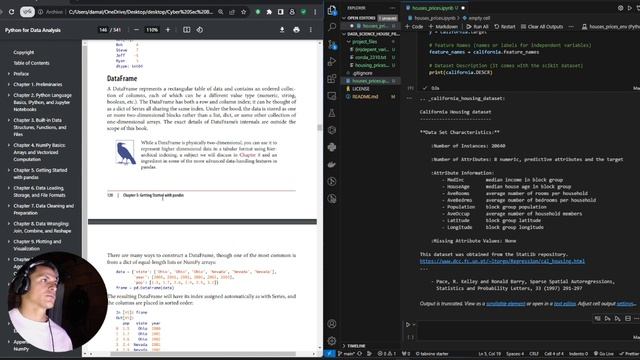Zoom in on the PDF with the plus button

tap(168, 30)
